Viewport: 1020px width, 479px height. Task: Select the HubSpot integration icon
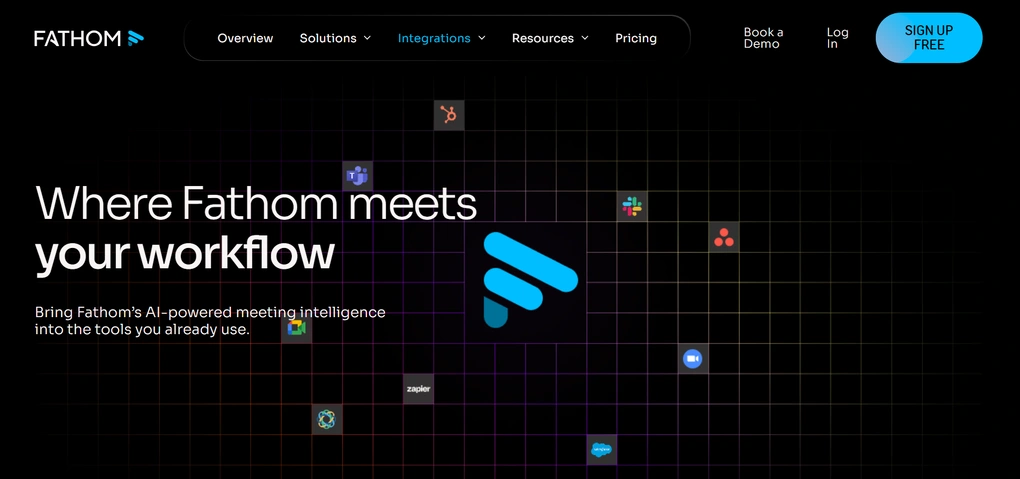coord(449,115)
